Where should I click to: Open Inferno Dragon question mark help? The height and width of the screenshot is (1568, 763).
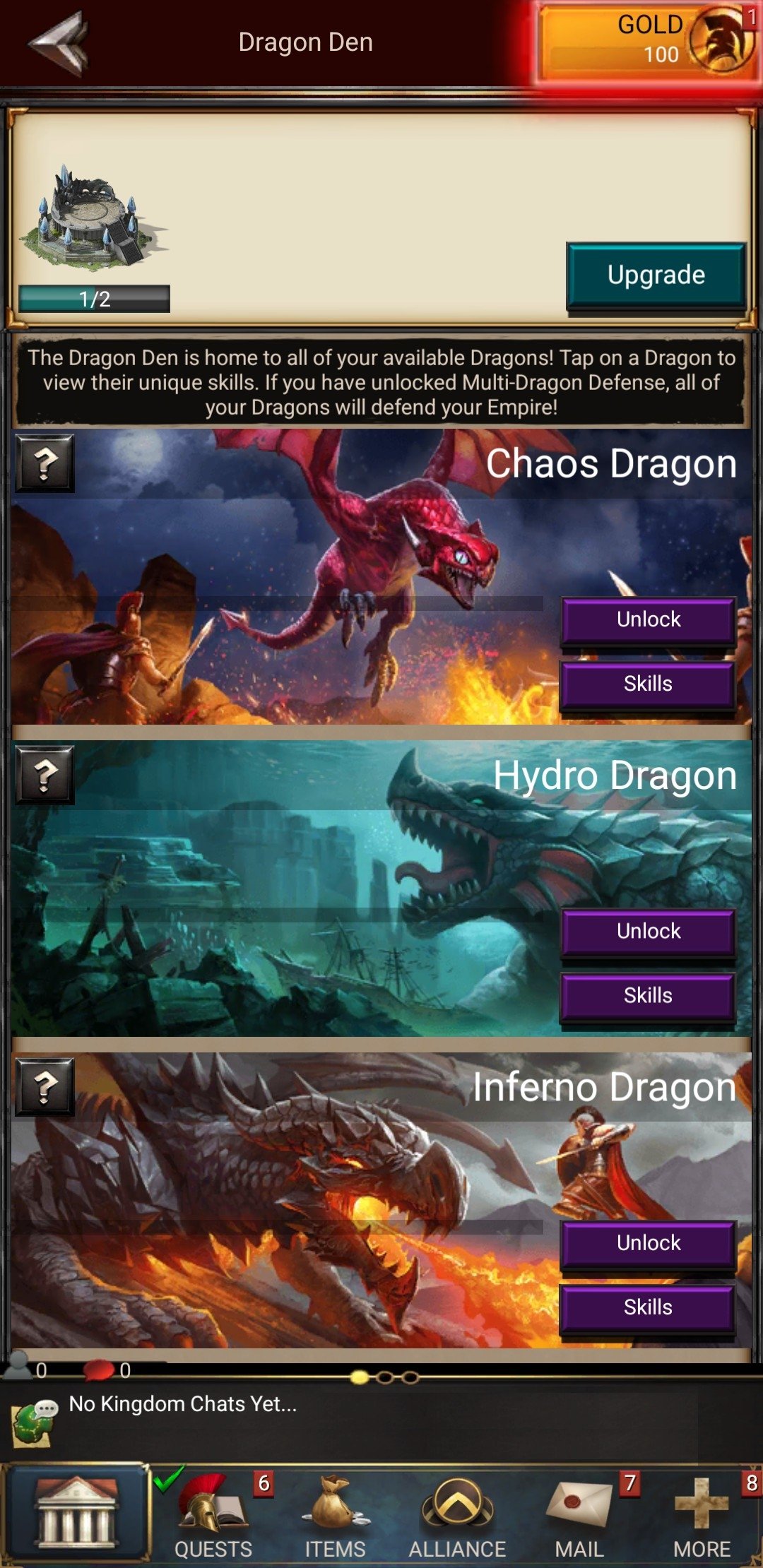click(x=45, y=1087)
